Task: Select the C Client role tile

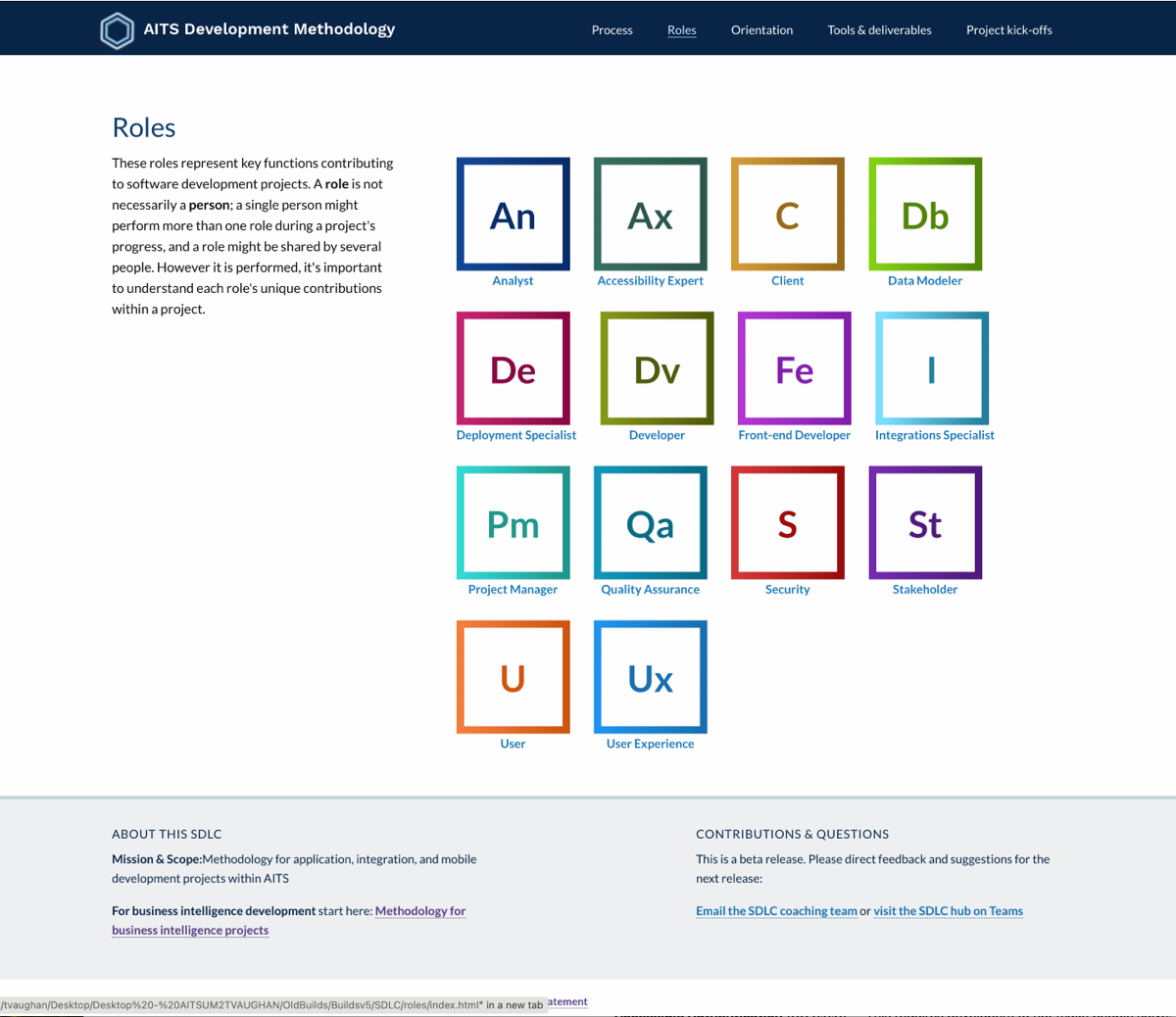Action: coord(788,214)
